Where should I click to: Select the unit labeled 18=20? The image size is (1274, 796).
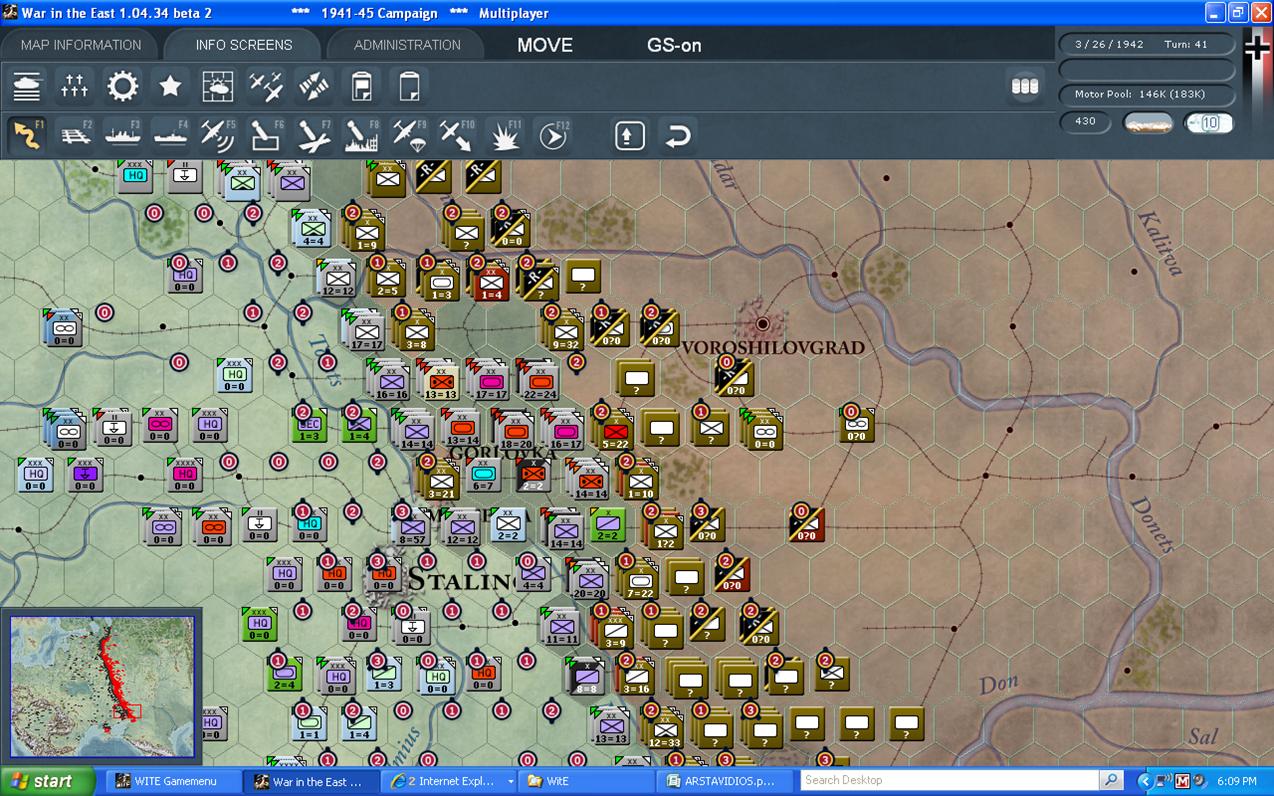(x=516, y=430)
